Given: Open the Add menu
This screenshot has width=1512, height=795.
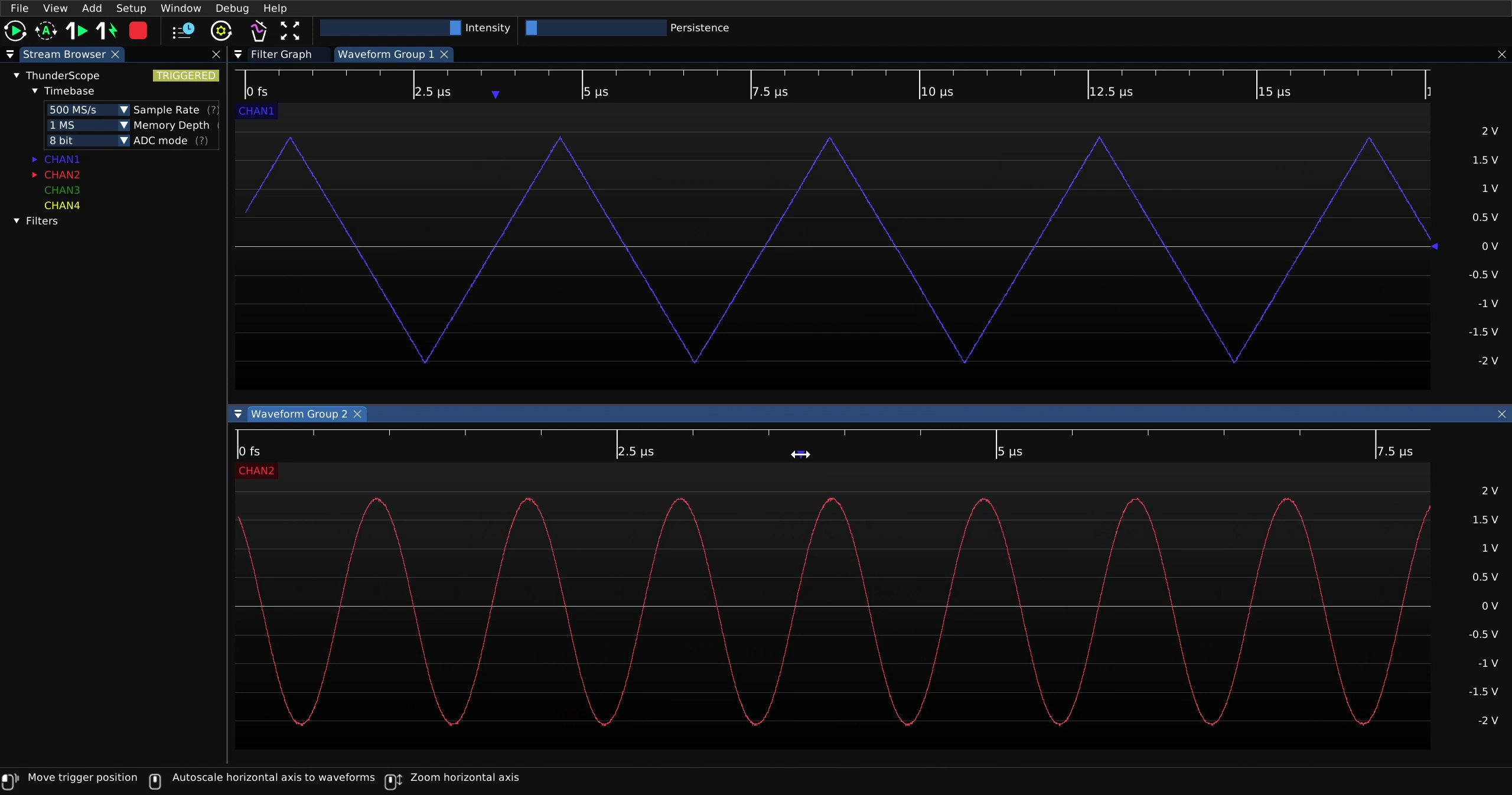Looking at the screenshot, I should (92, 8).
